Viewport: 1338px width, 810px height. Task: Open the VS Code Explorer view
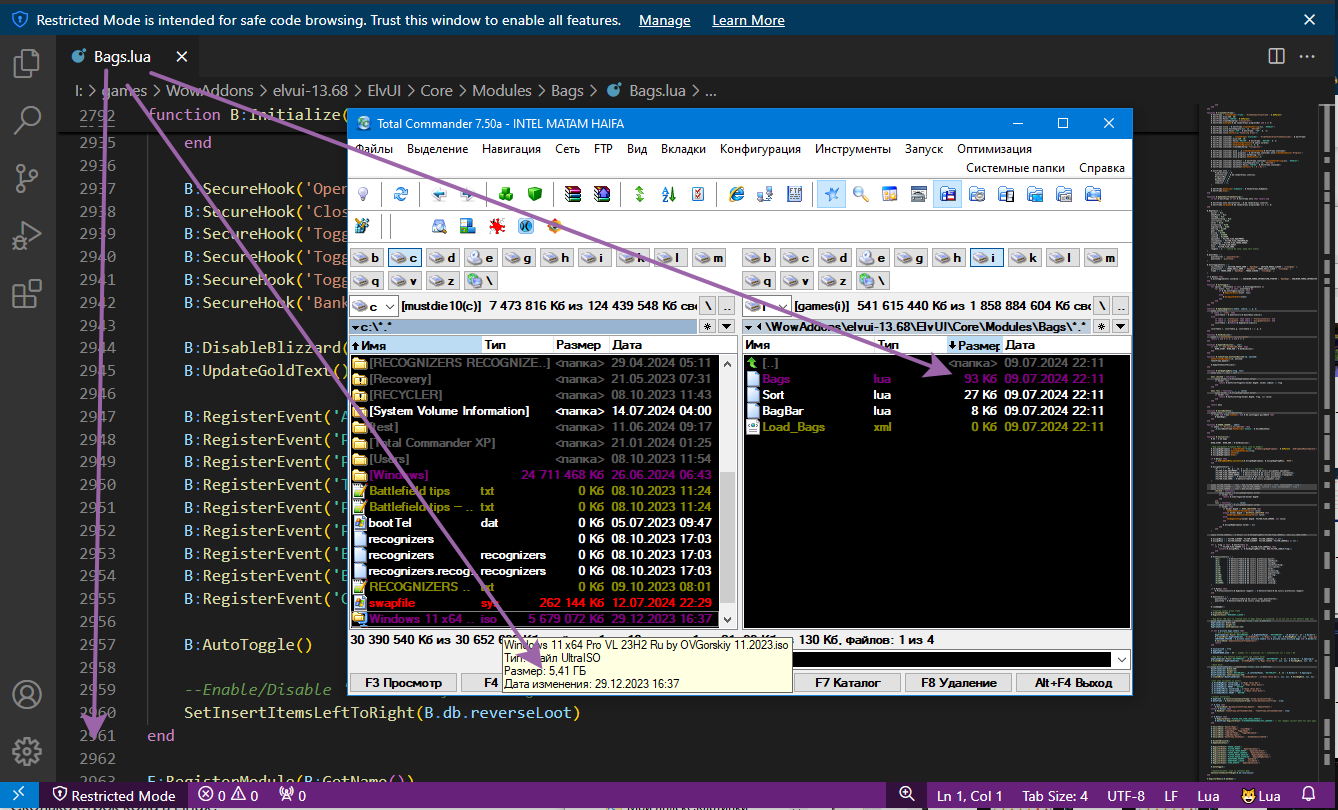[x=27, y=64]
